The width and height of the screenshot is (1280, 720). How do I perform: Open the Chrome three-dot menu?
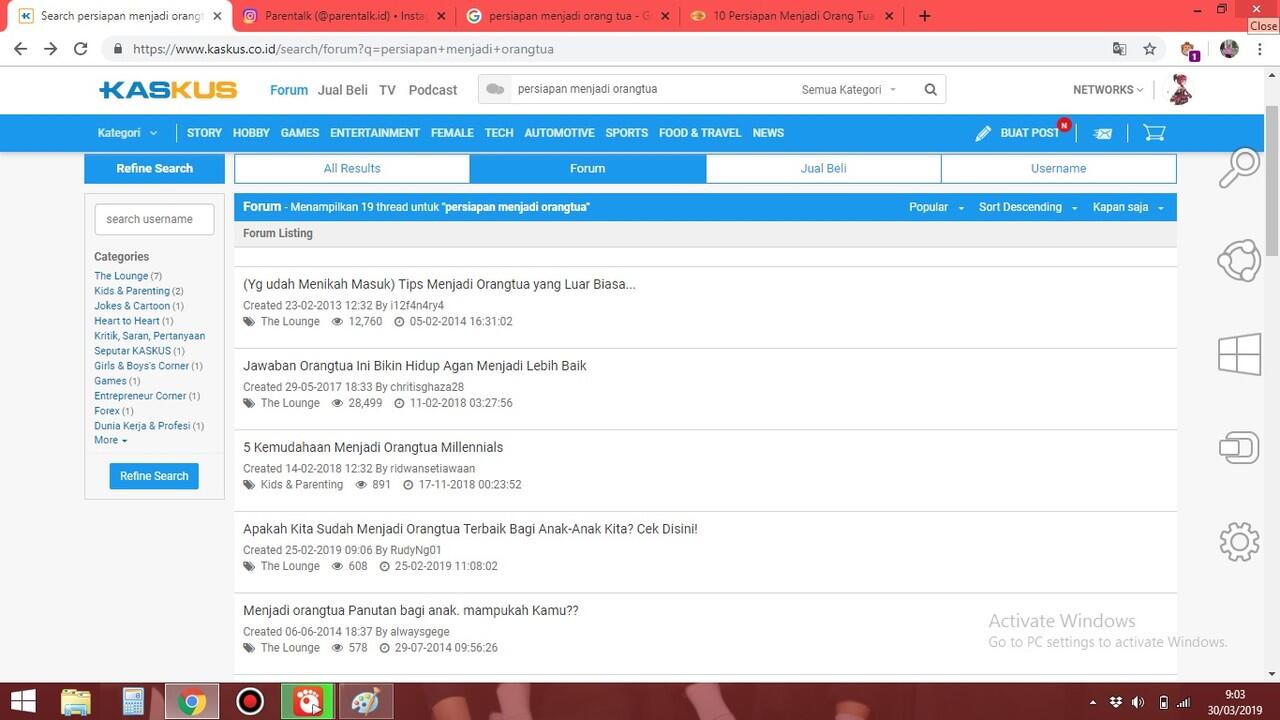(1260, 49)
